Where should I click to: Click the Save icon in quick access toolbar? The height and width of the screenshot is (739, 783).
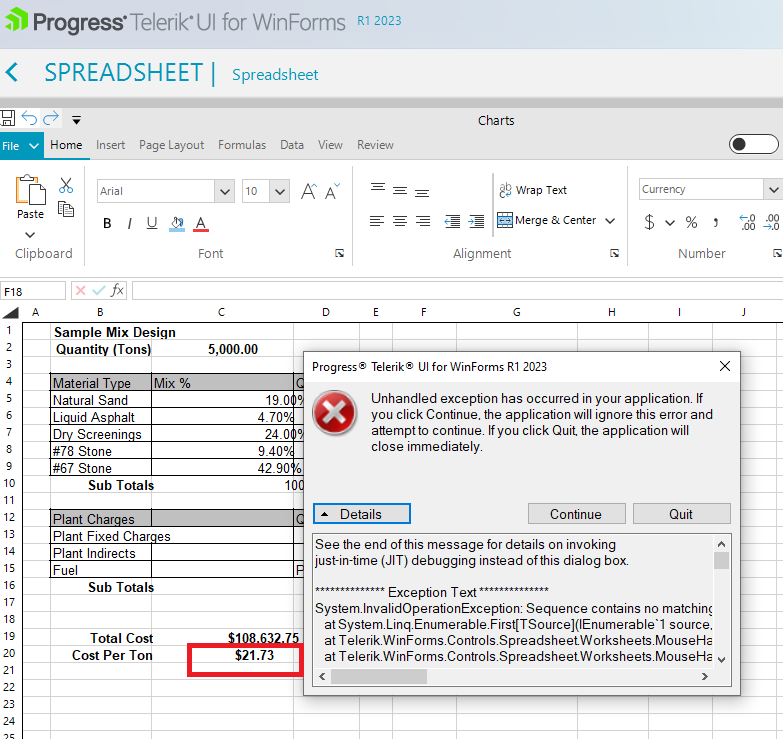[7, 118]
